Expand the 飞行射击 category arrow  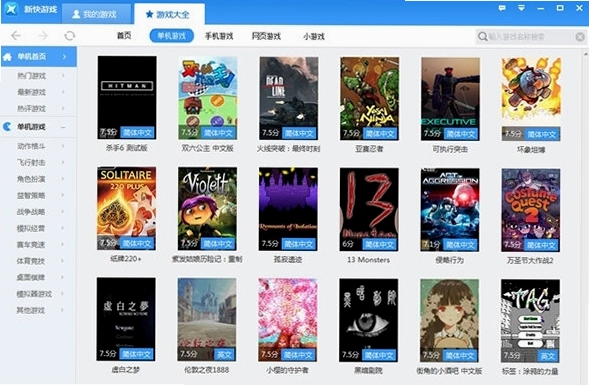click(x=63, y=162)
